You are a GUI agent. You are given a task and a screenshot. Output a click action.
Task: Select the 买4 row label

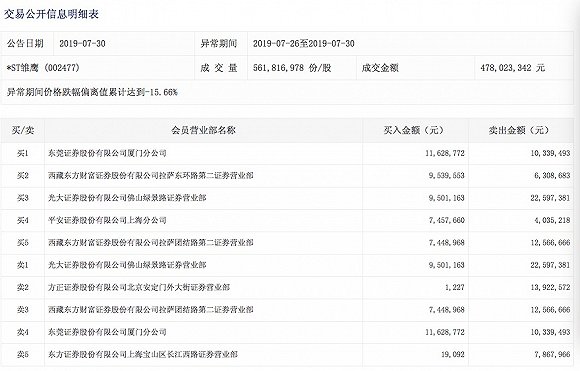click(x=23, y=220)
